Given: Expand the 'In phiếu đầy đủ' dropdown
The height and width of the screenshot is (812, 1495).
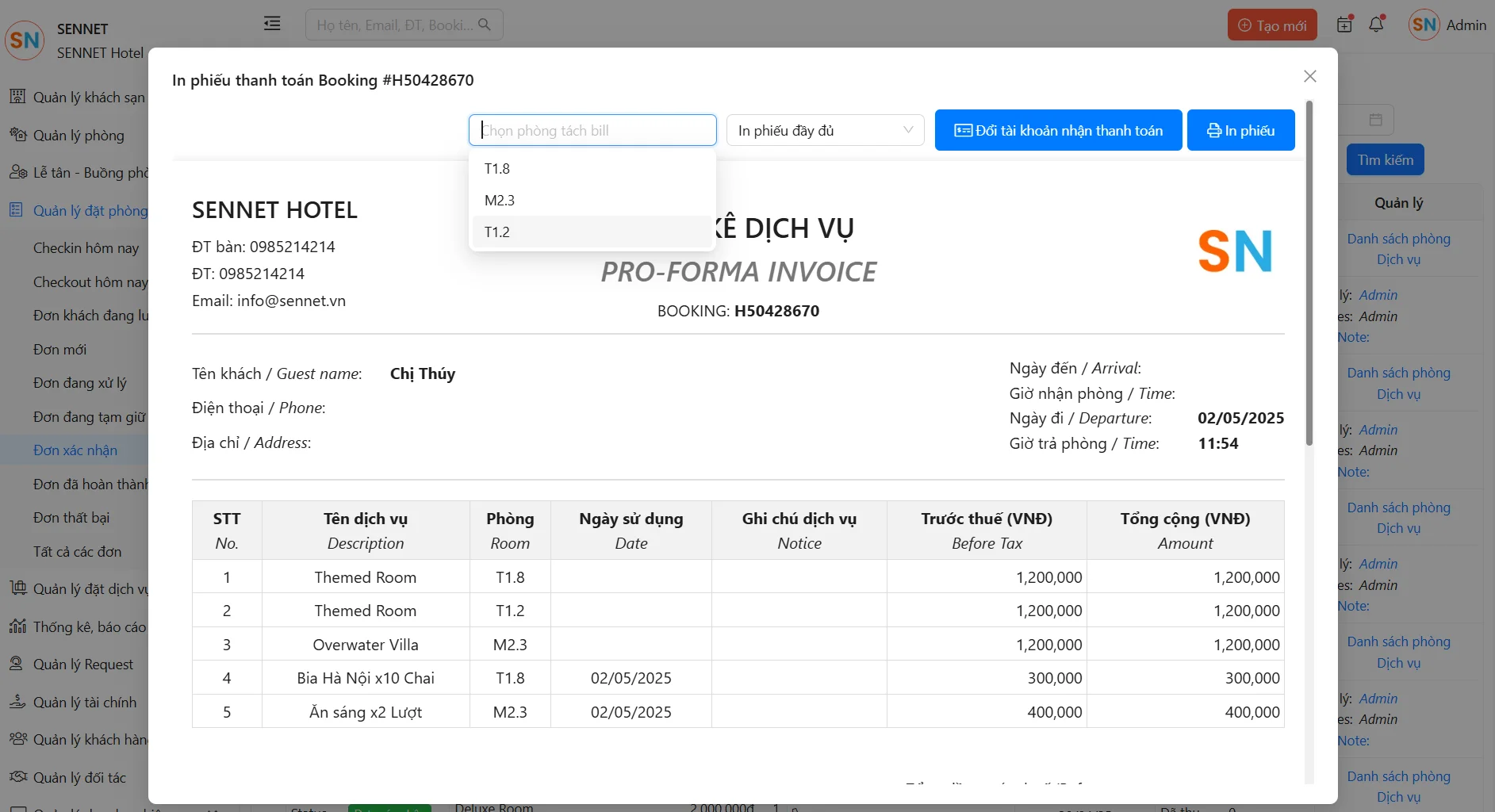Looking at the screenshot, I should [825, 131].
